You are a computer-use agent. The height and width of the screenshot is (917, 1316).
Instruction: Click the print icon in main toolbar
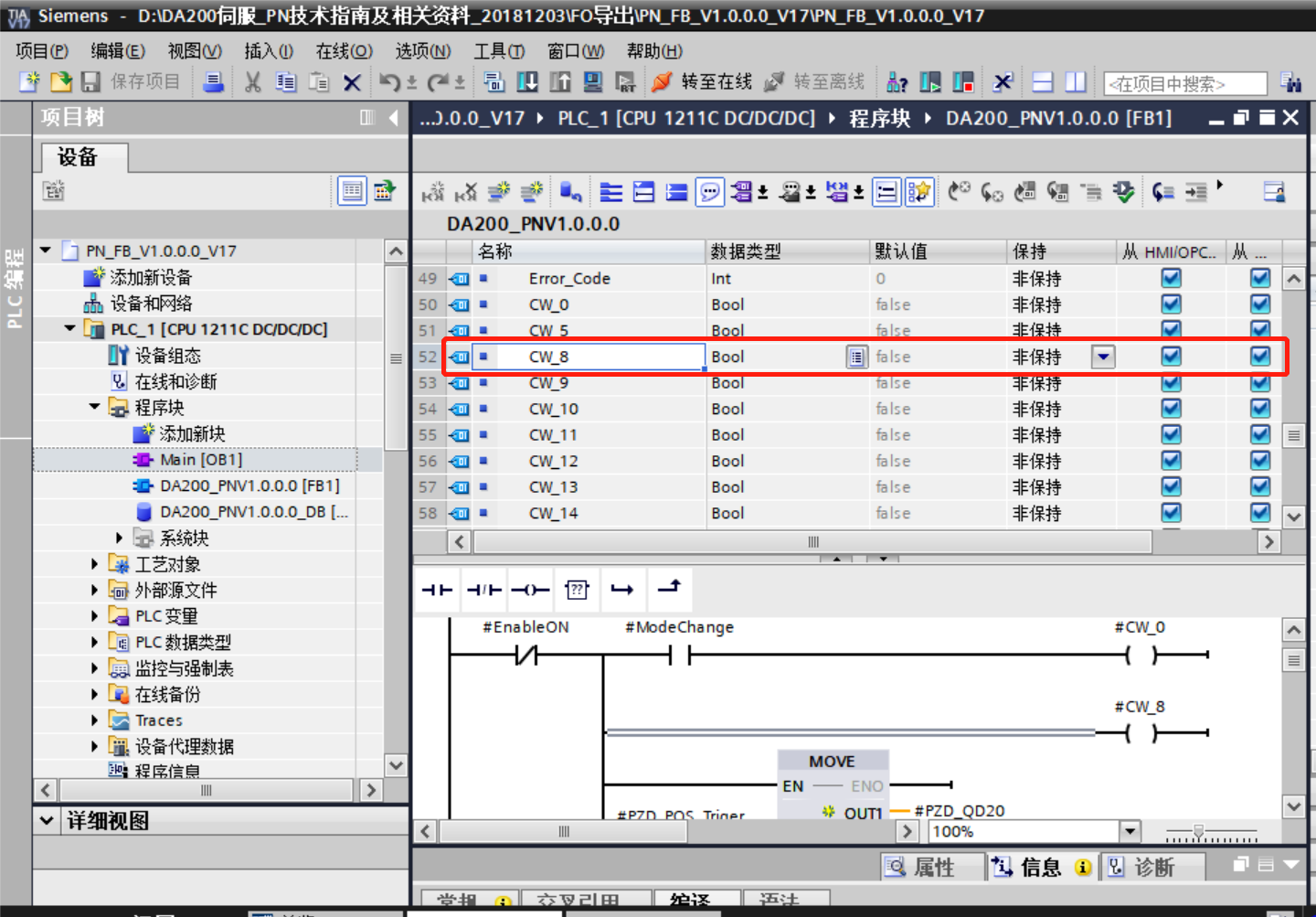point(213,82)
